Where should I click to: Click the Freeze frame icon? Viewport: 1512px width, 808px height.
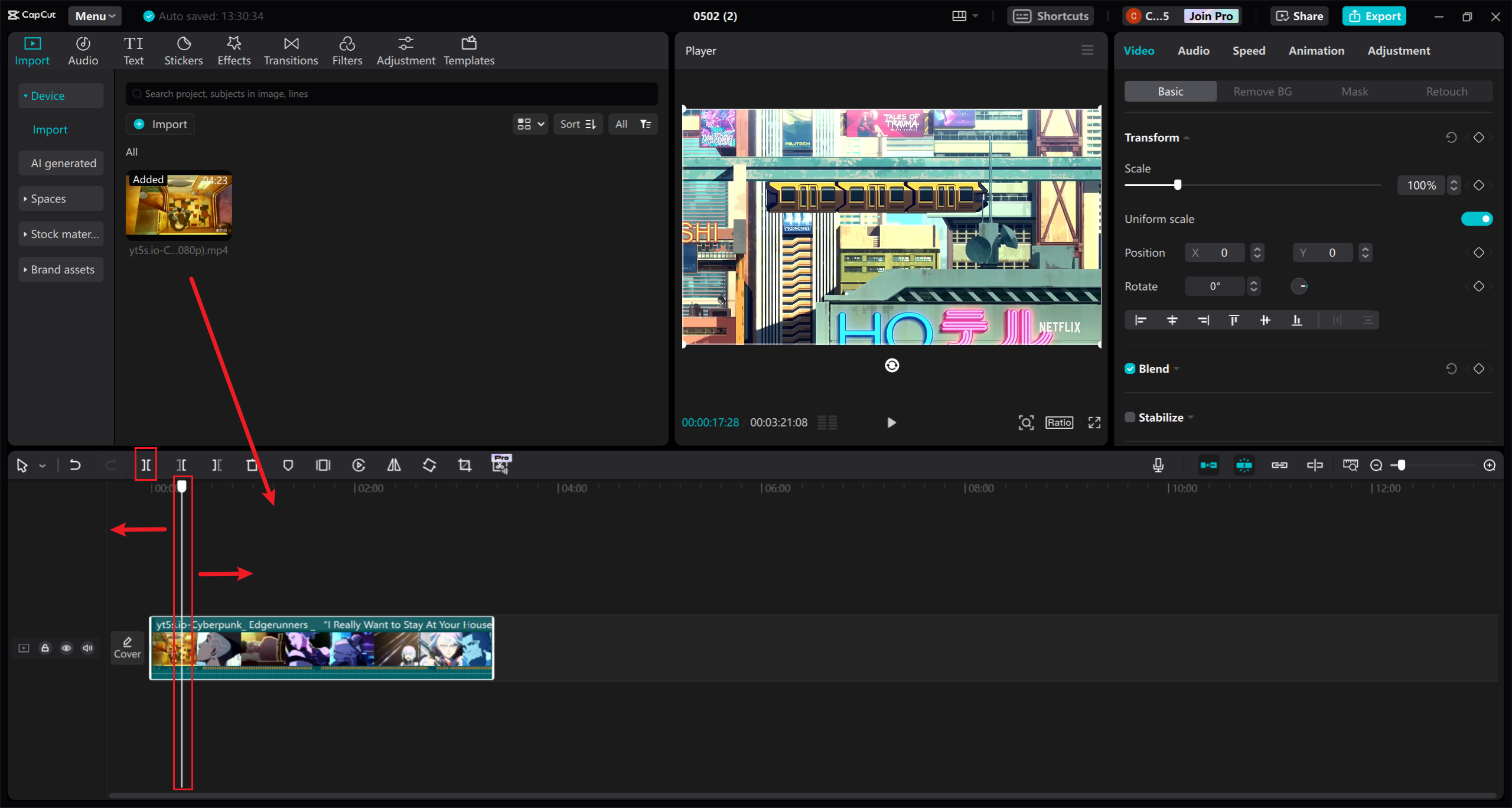pyautogui.click(x=323, y=465)
